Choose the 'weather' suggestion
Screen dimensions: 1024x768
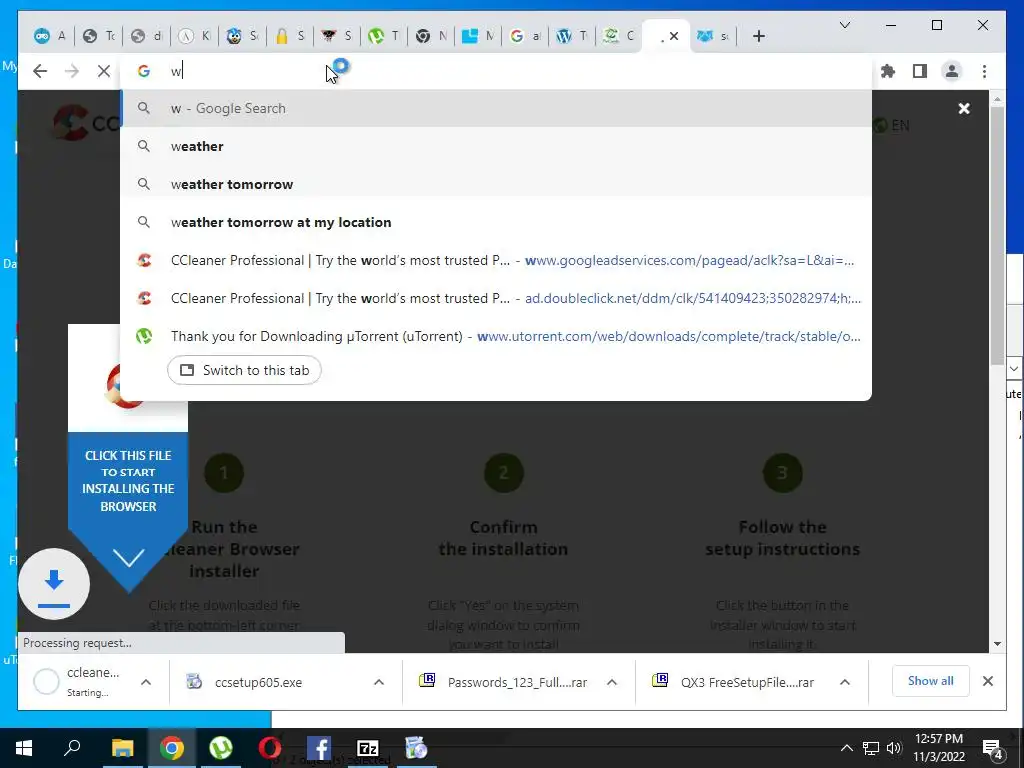(x=496, y=146)
